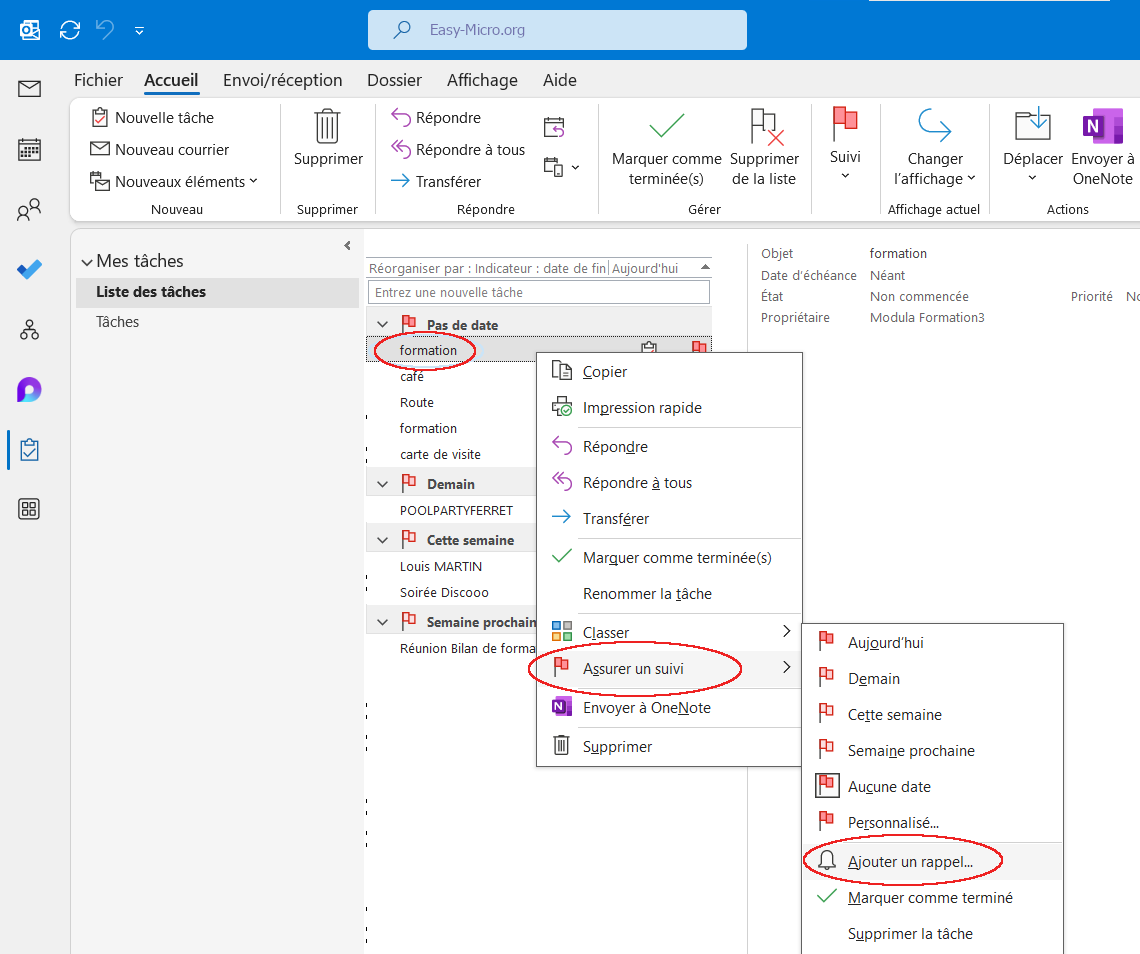Screen dimensions: 1140x954
Task: Switch to the Affichage tab
Action: pos(482,80)
